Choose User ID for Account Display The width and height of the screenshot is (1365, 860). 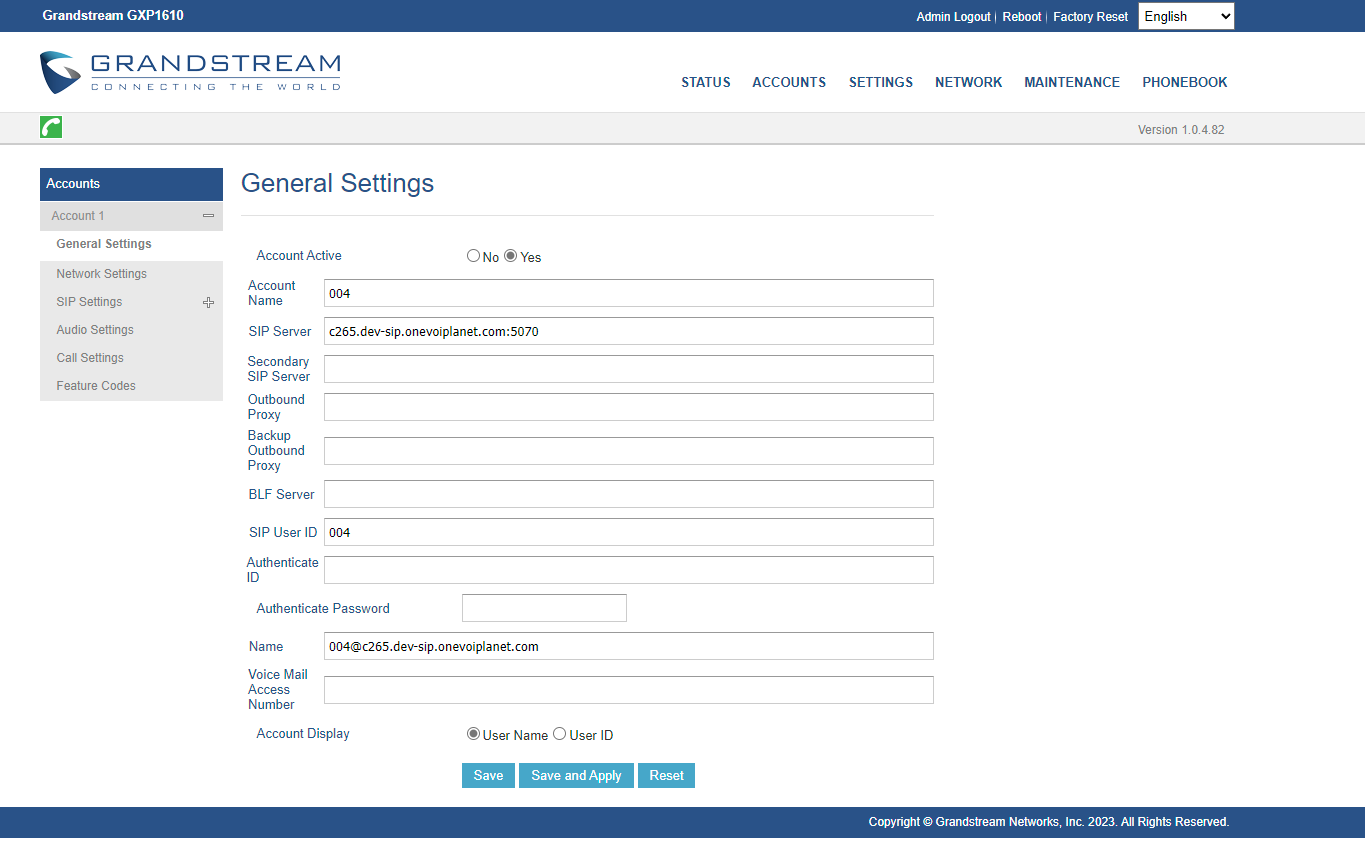point(559,734)
